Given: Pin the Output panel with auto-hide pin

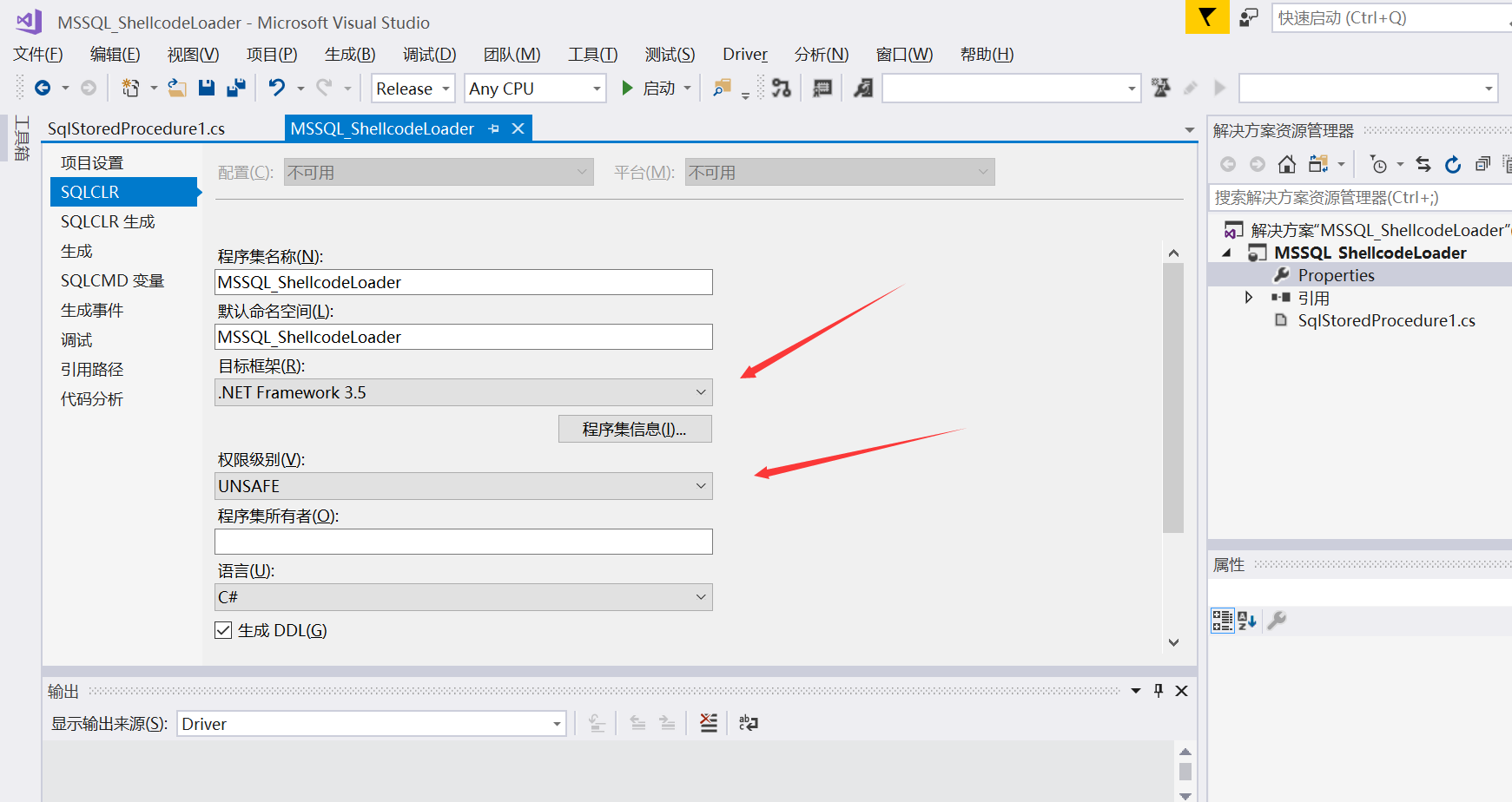Looking at the screenshot, I should pyautogui.click(x=1159, y=691).
